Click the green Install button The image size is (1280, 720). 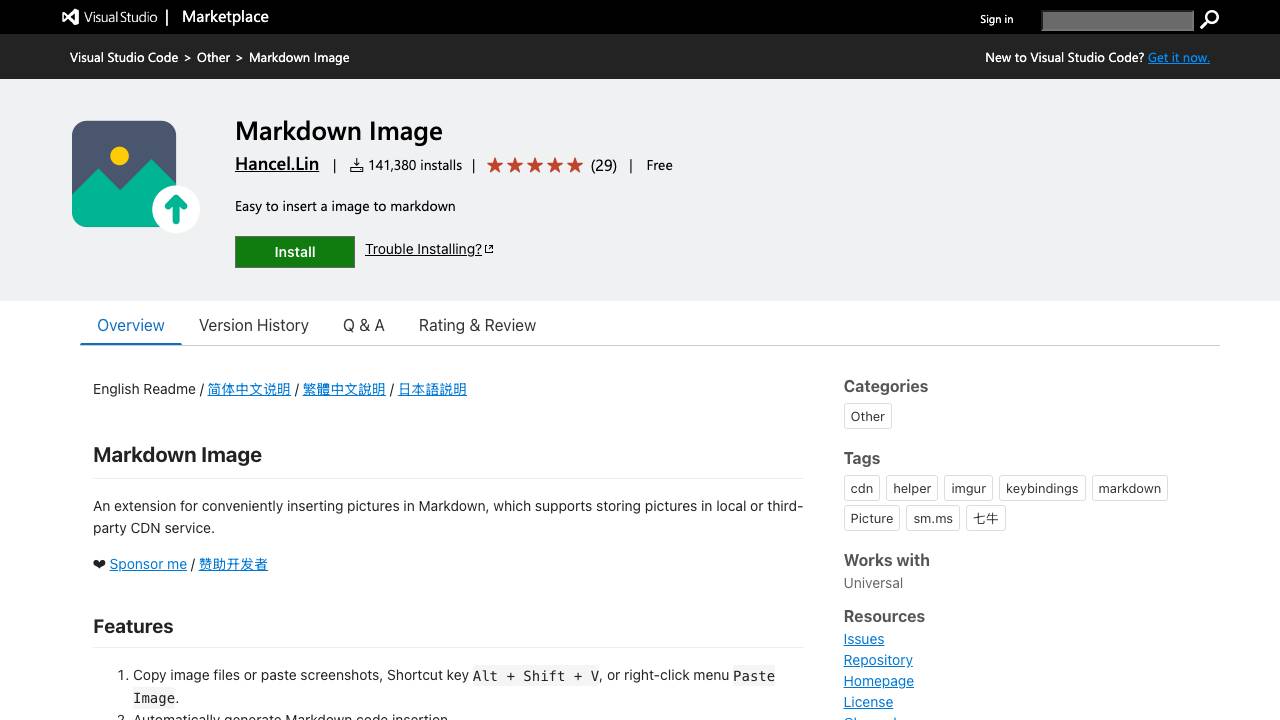pyautogui.click(x=295, y=252)
